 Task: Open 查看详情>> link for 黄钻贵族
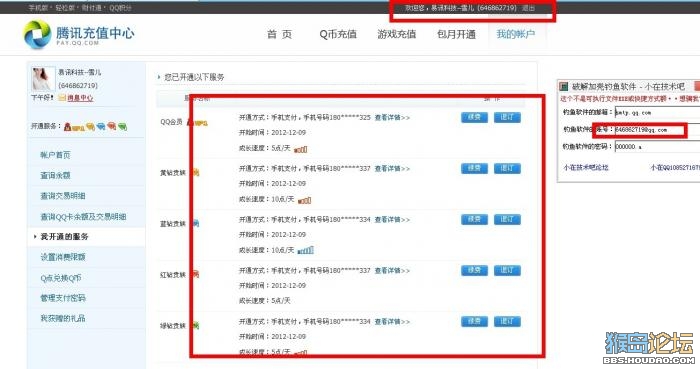392,169
